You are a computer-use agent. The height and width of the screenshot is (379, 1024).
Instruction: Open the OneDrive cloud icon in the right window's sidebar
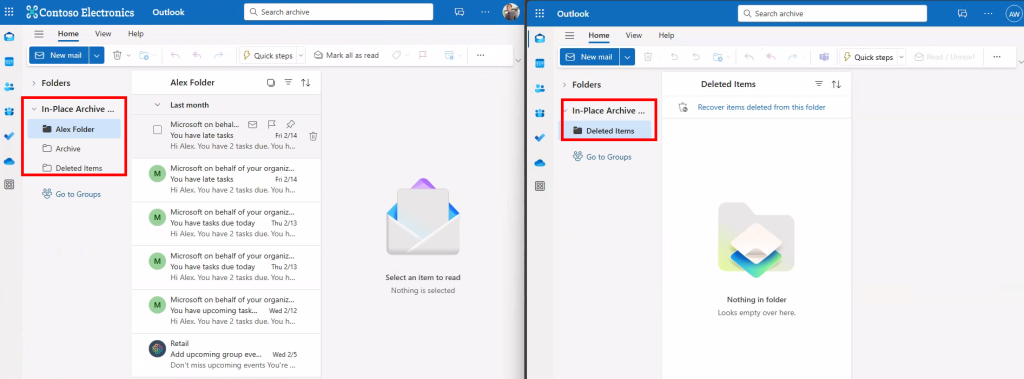[539, 162]
